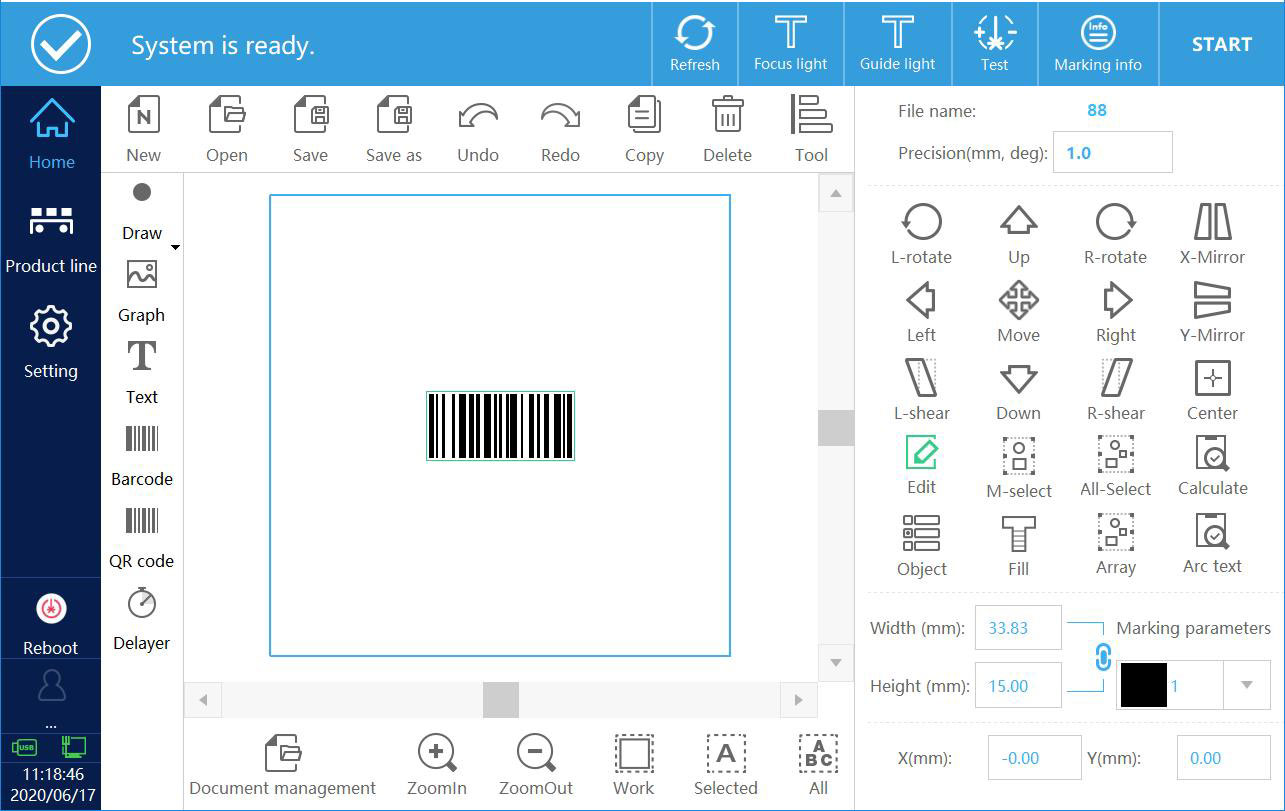Click the Precision input field

[1112, 153]
